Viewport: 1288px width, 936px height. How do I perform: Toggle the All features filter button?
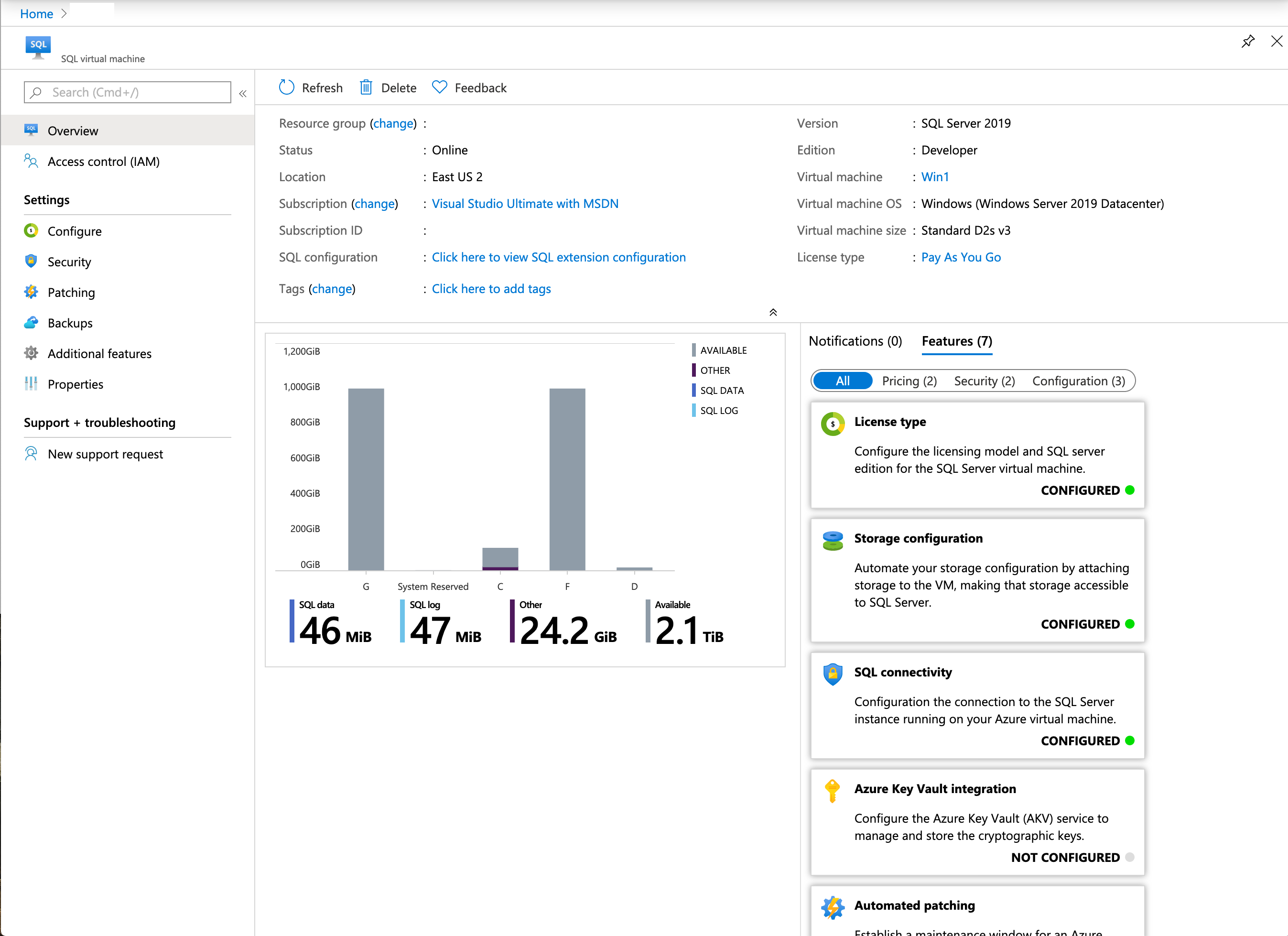[x=840, y=381]
